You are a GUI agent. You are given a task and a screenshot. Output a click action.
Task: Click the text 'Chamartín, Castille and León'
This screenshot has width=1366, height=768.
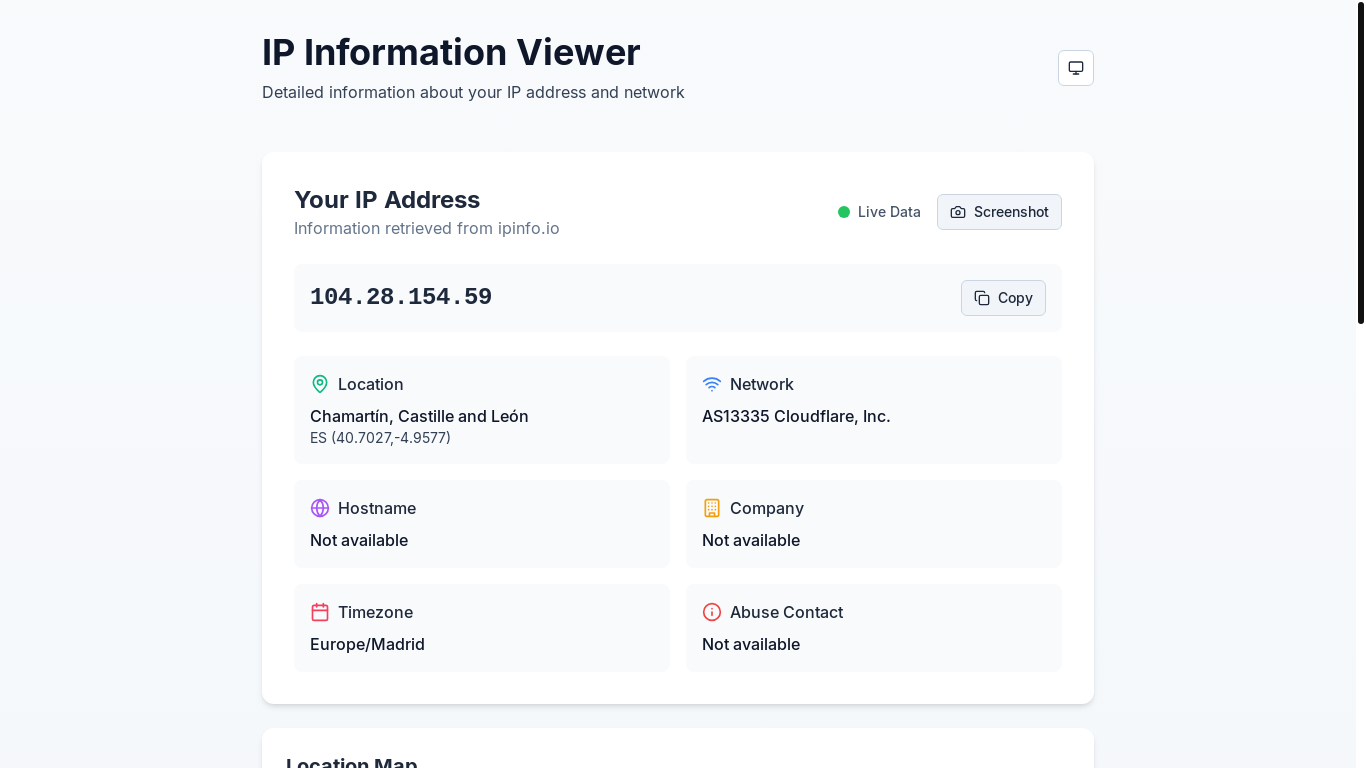tap(419, 416)
